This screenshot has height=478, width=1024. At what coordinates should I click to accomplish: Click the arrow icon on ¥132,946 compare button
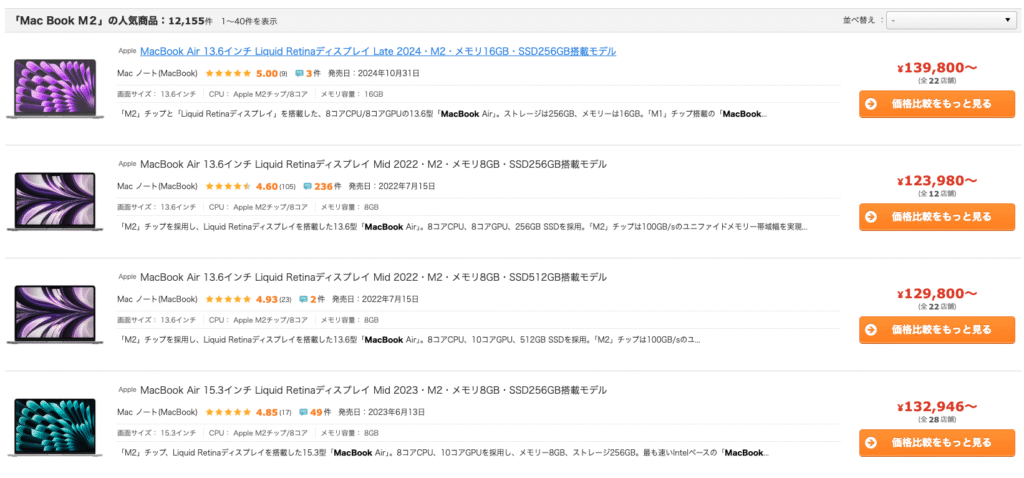point(871,443)
